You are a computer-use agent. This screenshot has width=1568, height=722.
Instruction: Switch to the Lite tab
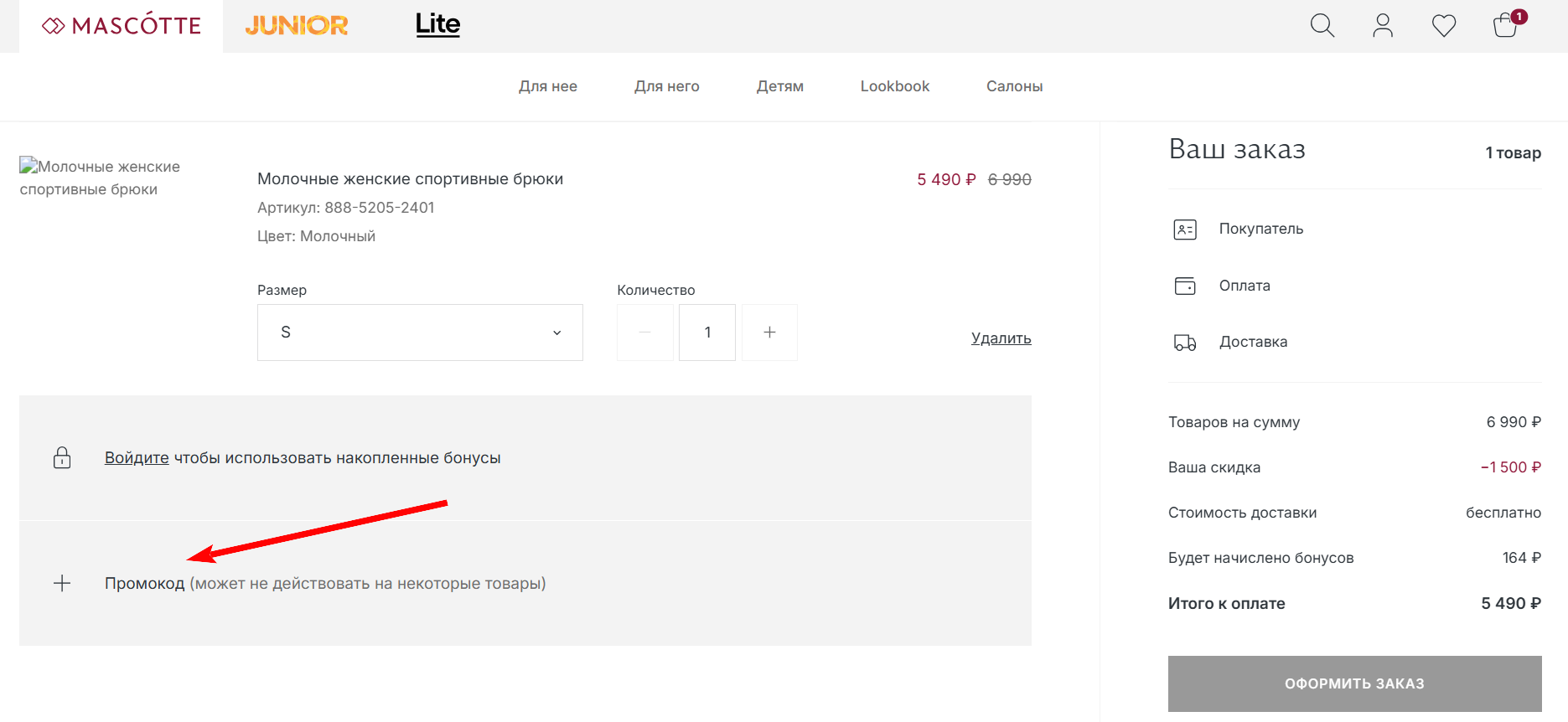tap(437, 24)
